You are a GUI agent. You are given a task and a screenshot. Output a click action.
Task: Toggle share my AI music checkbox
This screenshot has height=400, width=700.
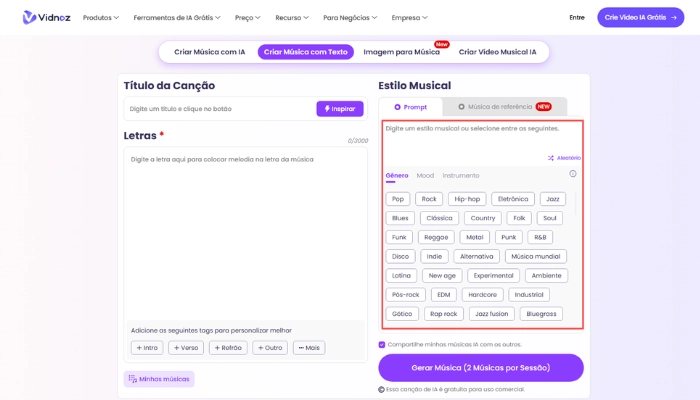(382, 344)
